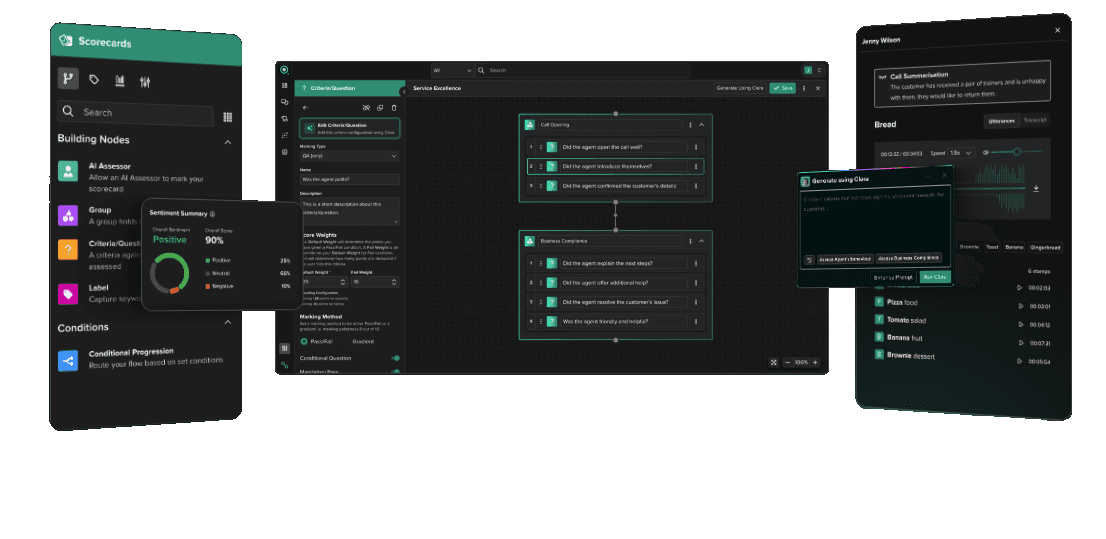Click the tag icon in Scorecards toolbar
The image size is (1106, 539).
click(x=94, y=80)
